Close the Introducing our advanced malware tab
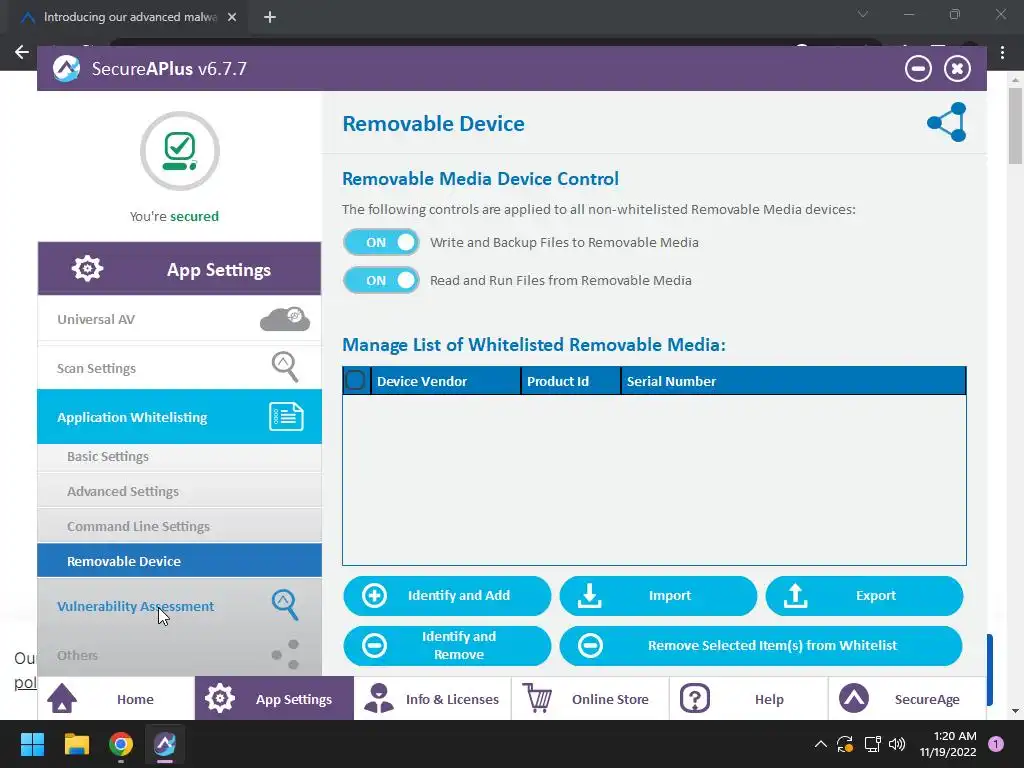 click(232, 17)
